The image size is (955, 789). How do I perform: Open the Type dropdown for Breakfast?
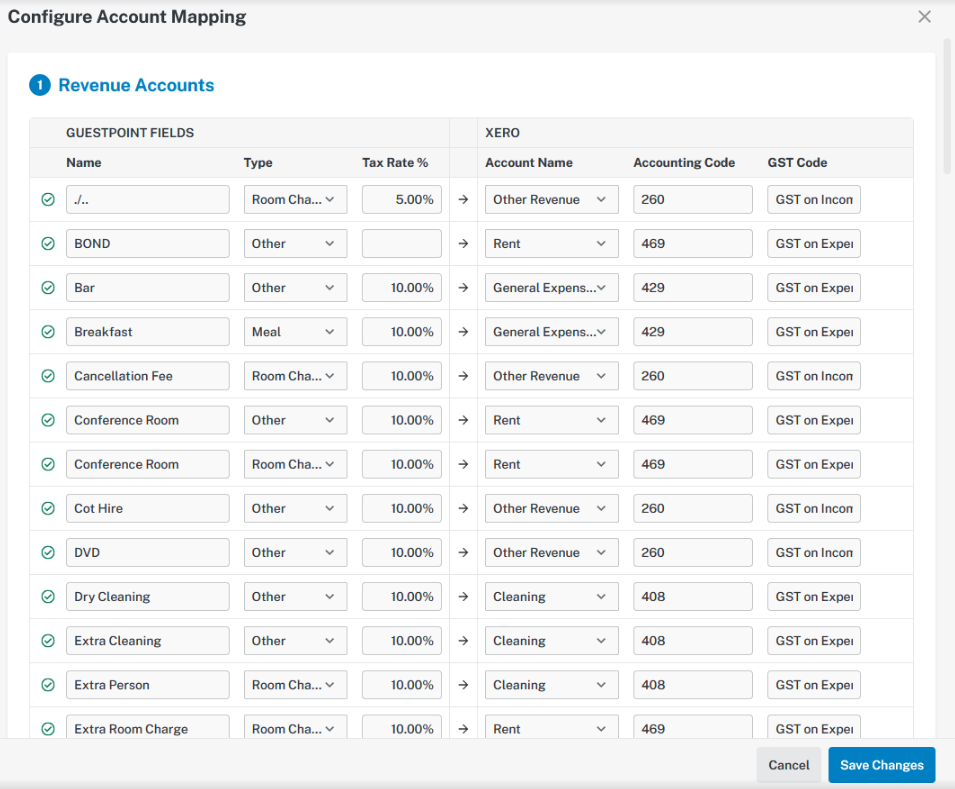(x=295, y=332)
